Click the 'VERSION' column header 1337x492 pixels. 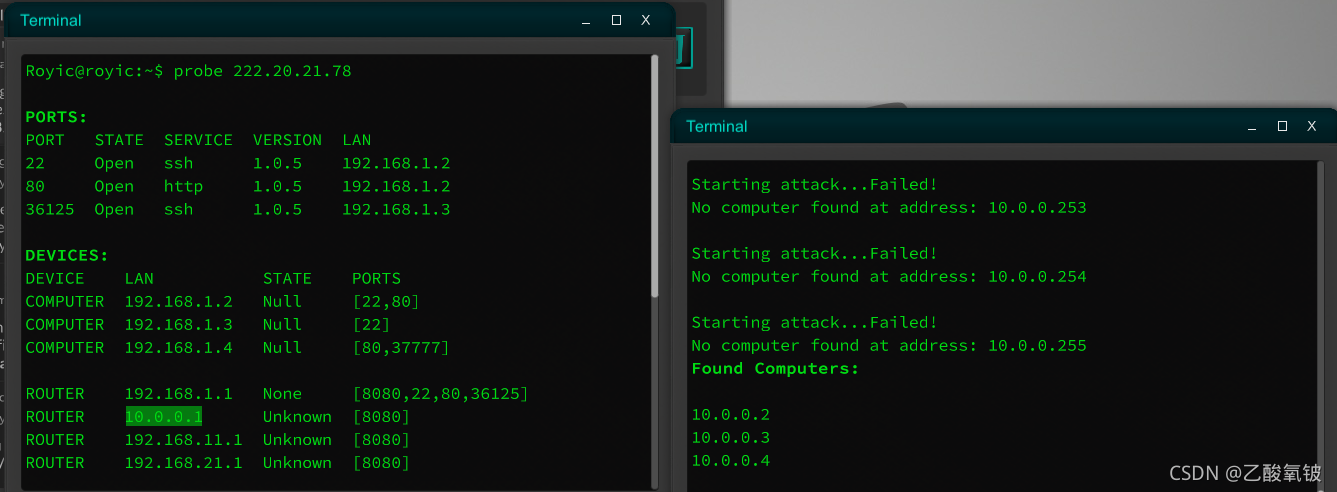[x=287, y=140]
